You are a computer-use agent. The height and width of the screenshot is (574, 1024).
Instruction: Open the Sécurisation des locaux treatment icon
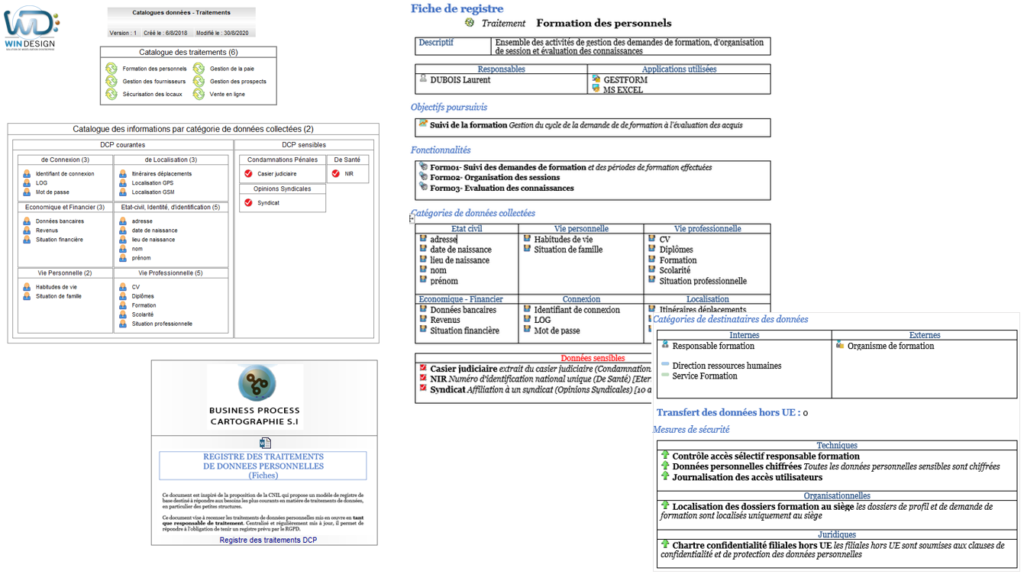pyautogui.click(x=112, y=94)
